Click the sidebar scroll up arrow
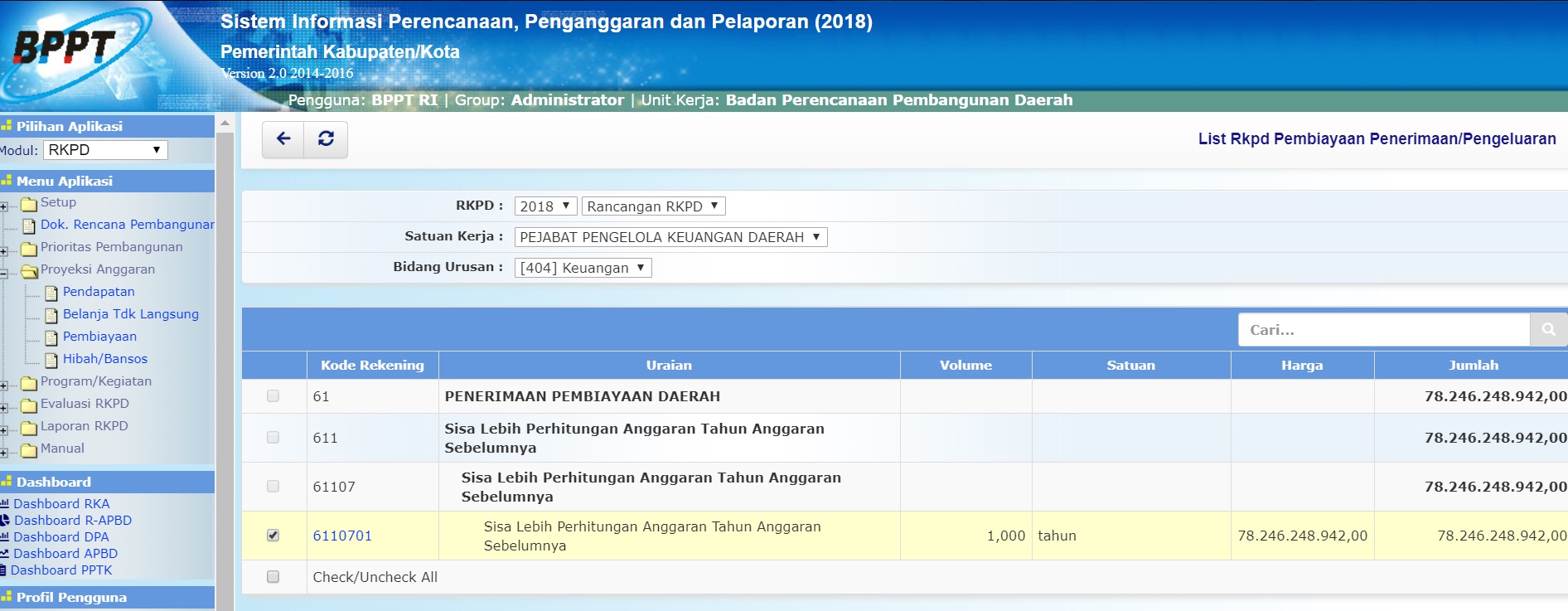The width and height of the screenshot is (1568, 611). click(225, 123)
